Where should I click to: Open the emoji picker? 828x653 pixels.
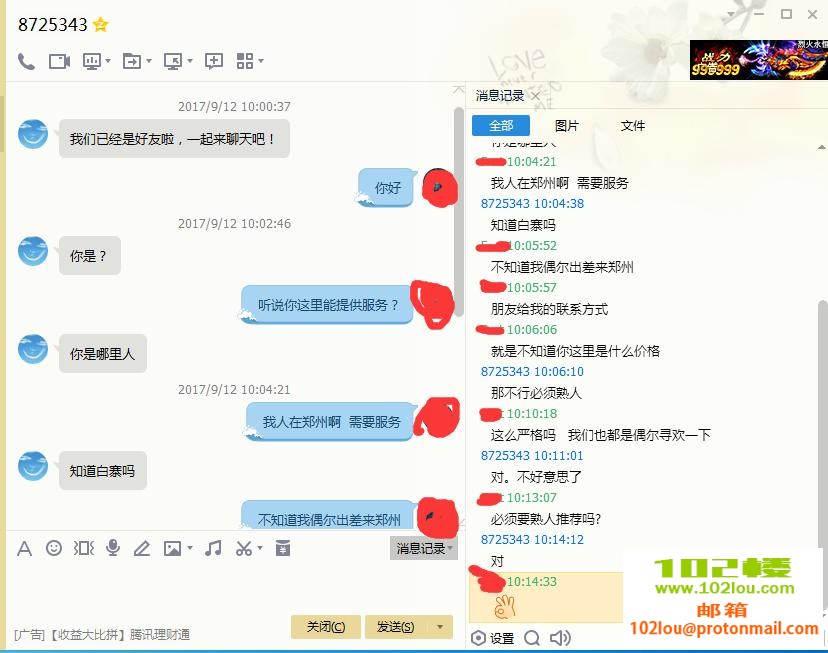[53, 548]
